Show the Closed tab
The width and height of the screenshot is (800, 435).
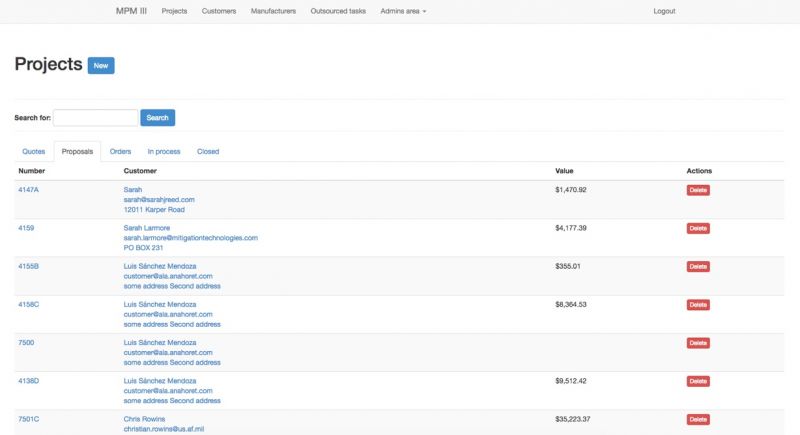208,151
